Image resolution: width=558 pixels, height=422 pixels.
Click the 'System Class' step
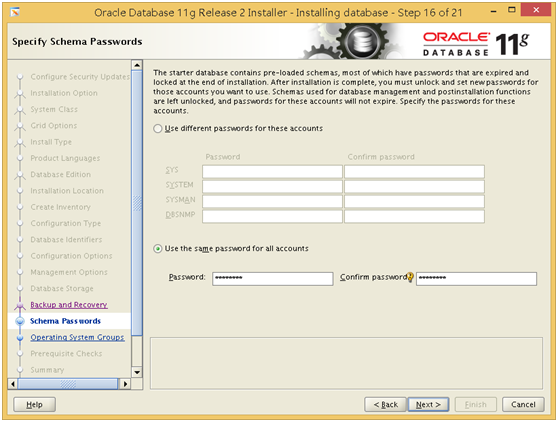click(54, 110)
